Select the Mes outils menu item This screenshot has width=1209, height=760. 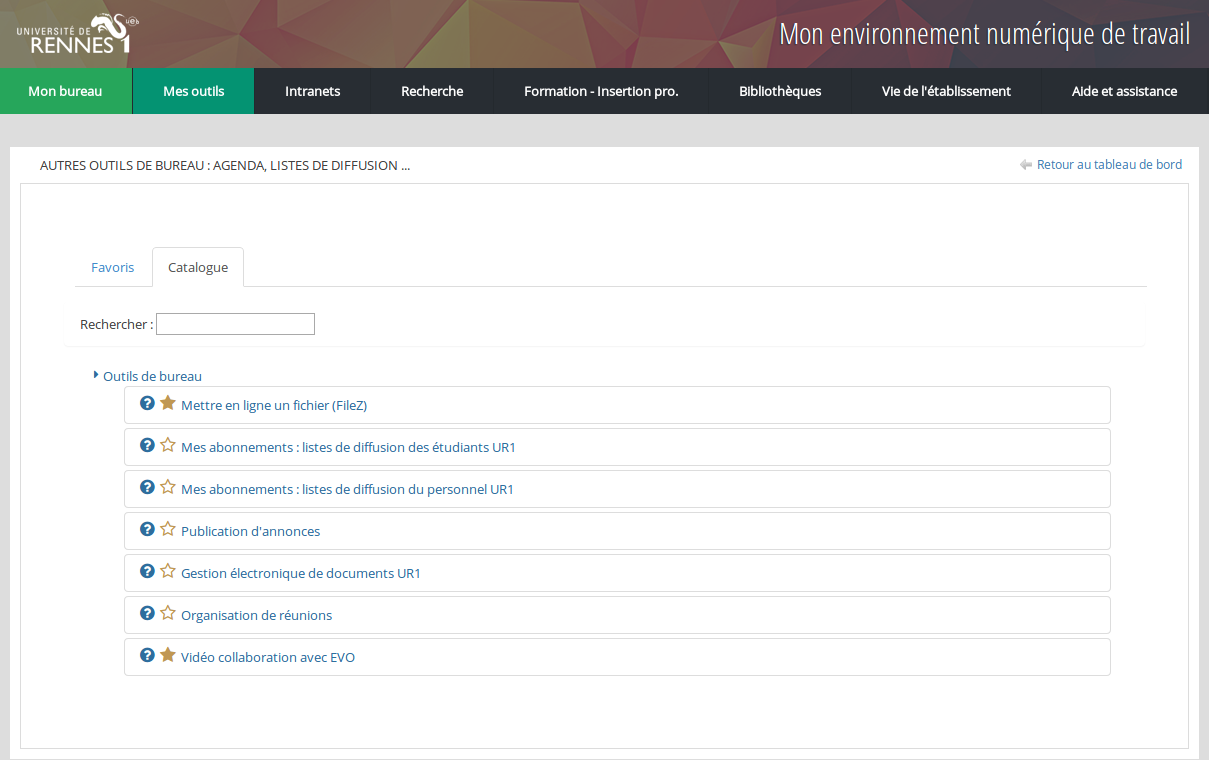(x=193, y=91)
